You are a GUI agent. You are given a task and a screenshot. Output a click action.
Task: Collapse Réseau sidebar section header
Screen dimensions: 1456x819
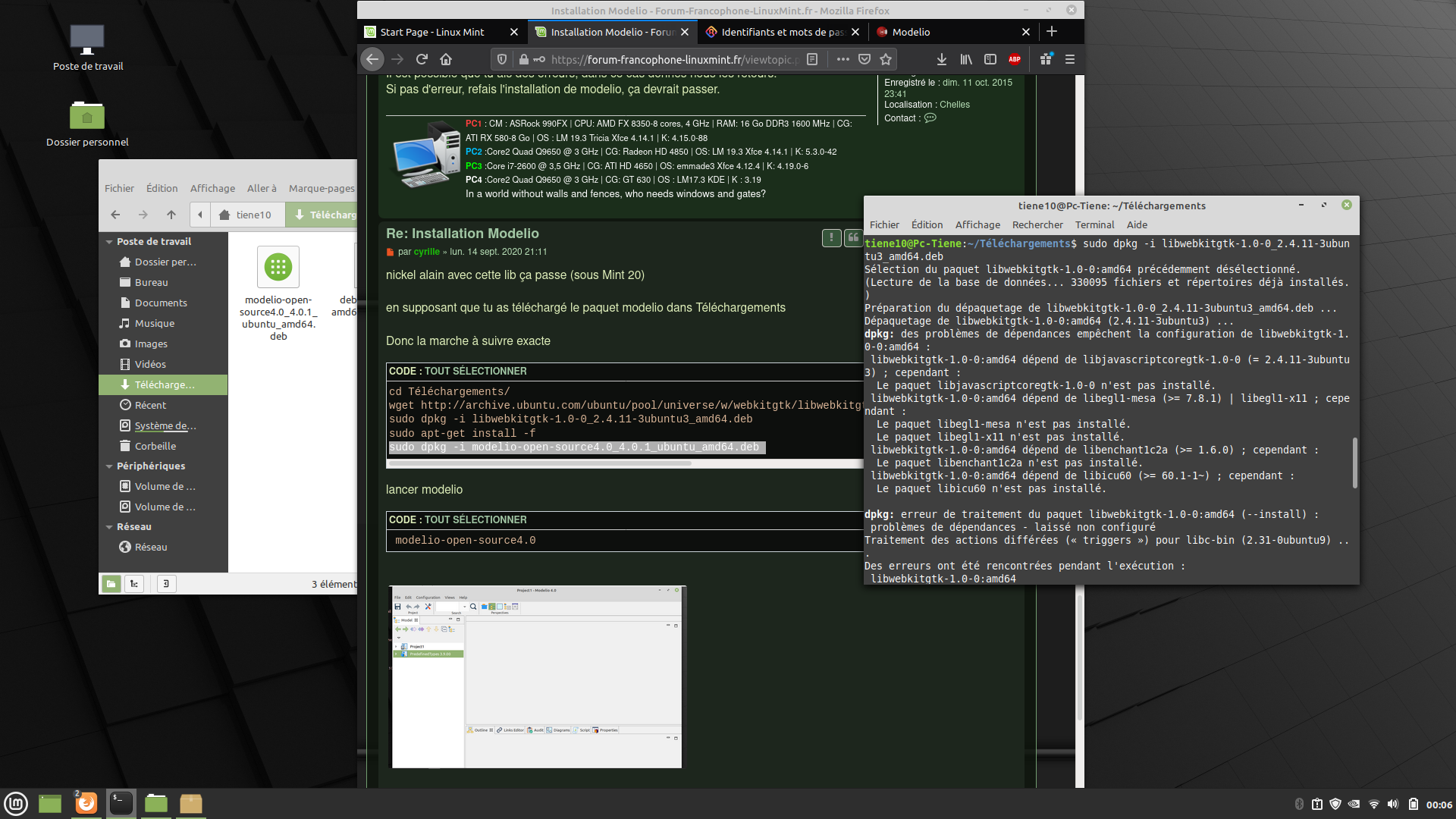[x=109, y=527]
